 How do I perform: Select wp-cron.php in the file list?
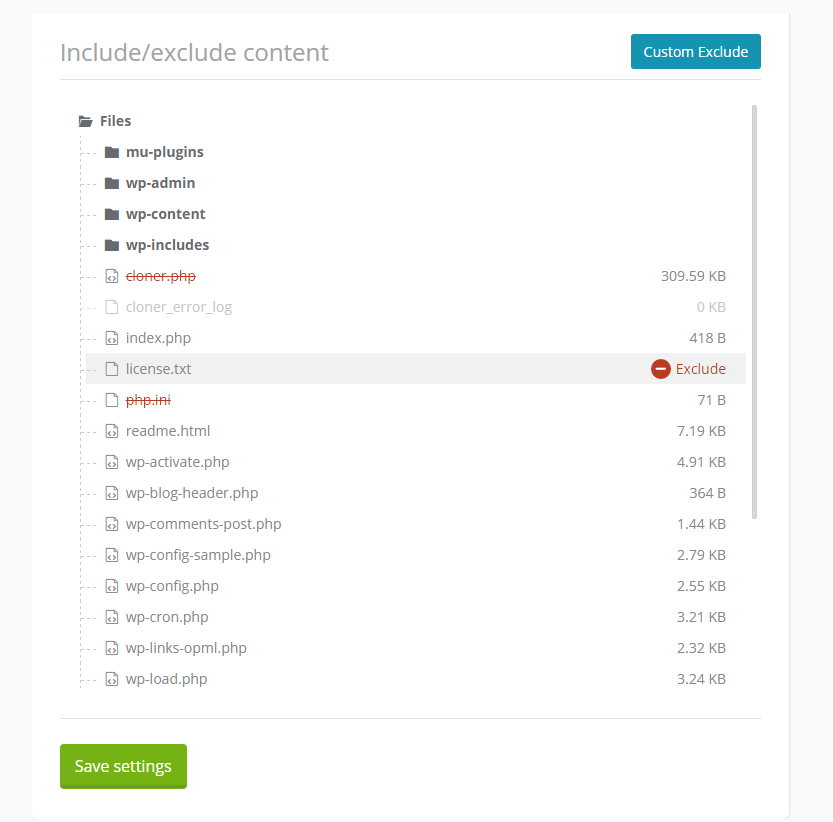167,617
